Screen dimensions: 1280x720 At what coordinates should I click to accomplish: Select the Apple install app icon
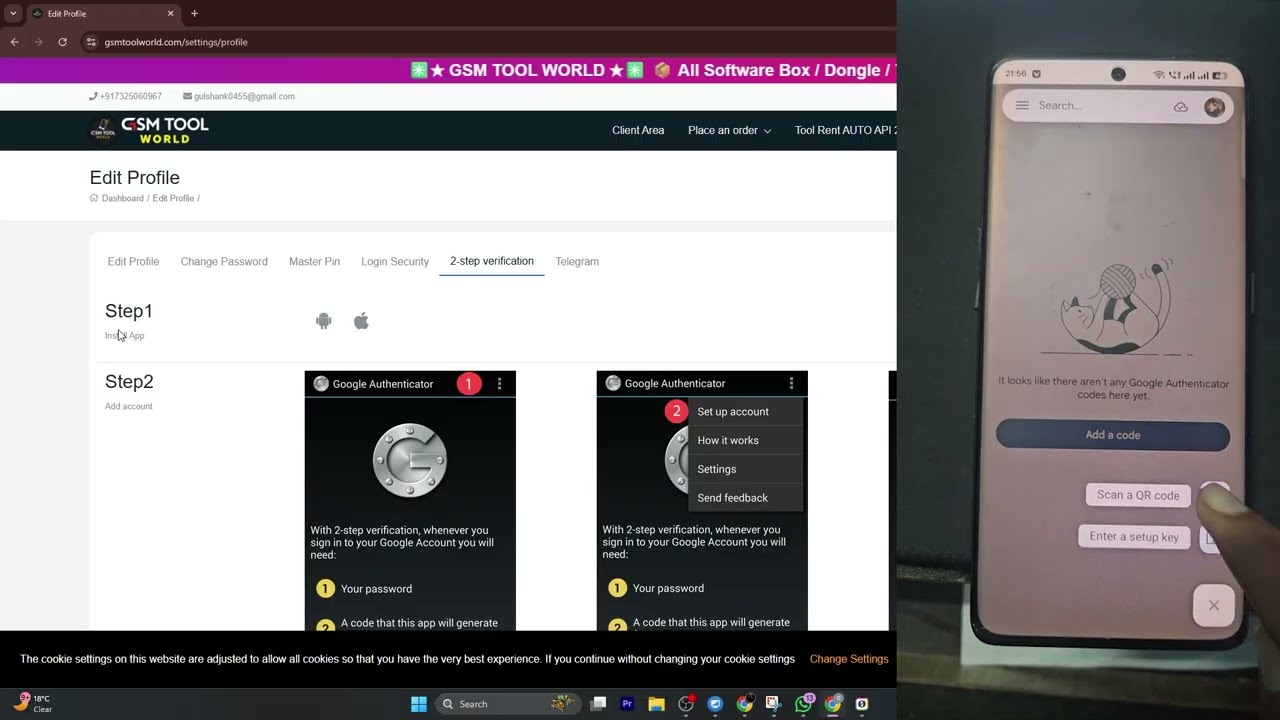[361, 321]
